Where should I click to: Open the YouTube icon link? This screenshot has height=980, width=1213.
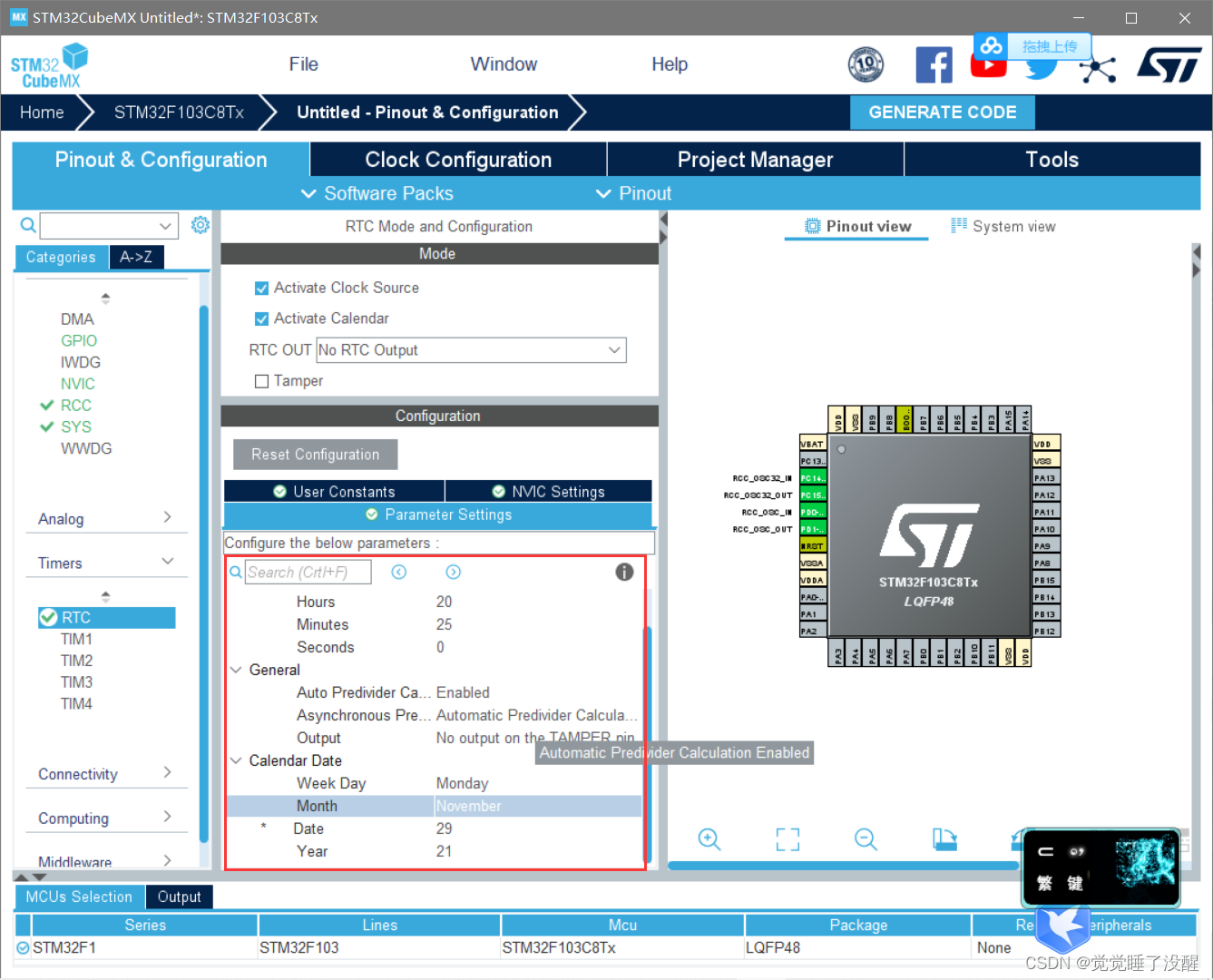(988, 67)
